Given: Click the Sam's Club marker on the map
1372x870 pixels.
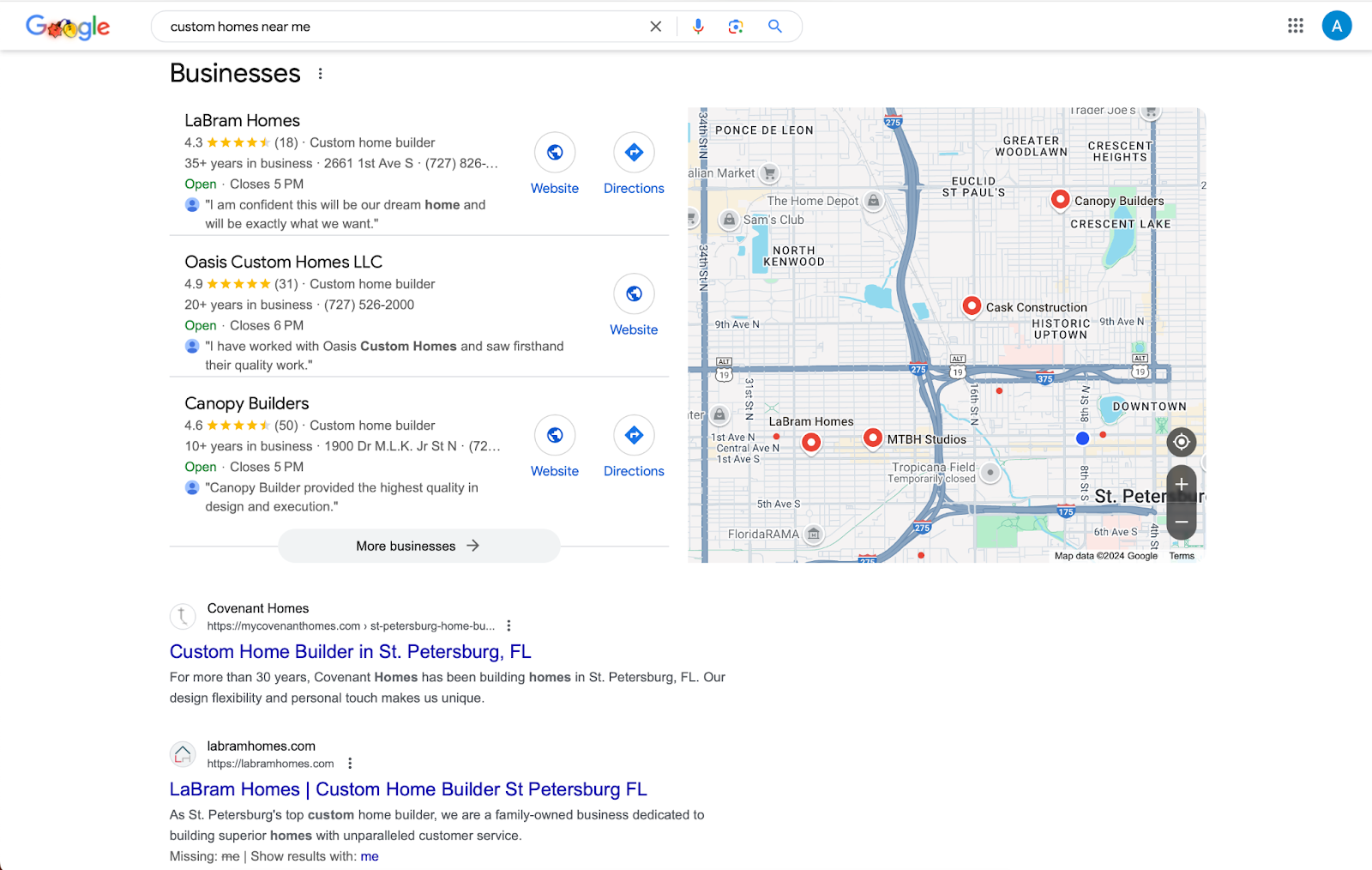Looking at the screenshot, I should click(729, 220).
